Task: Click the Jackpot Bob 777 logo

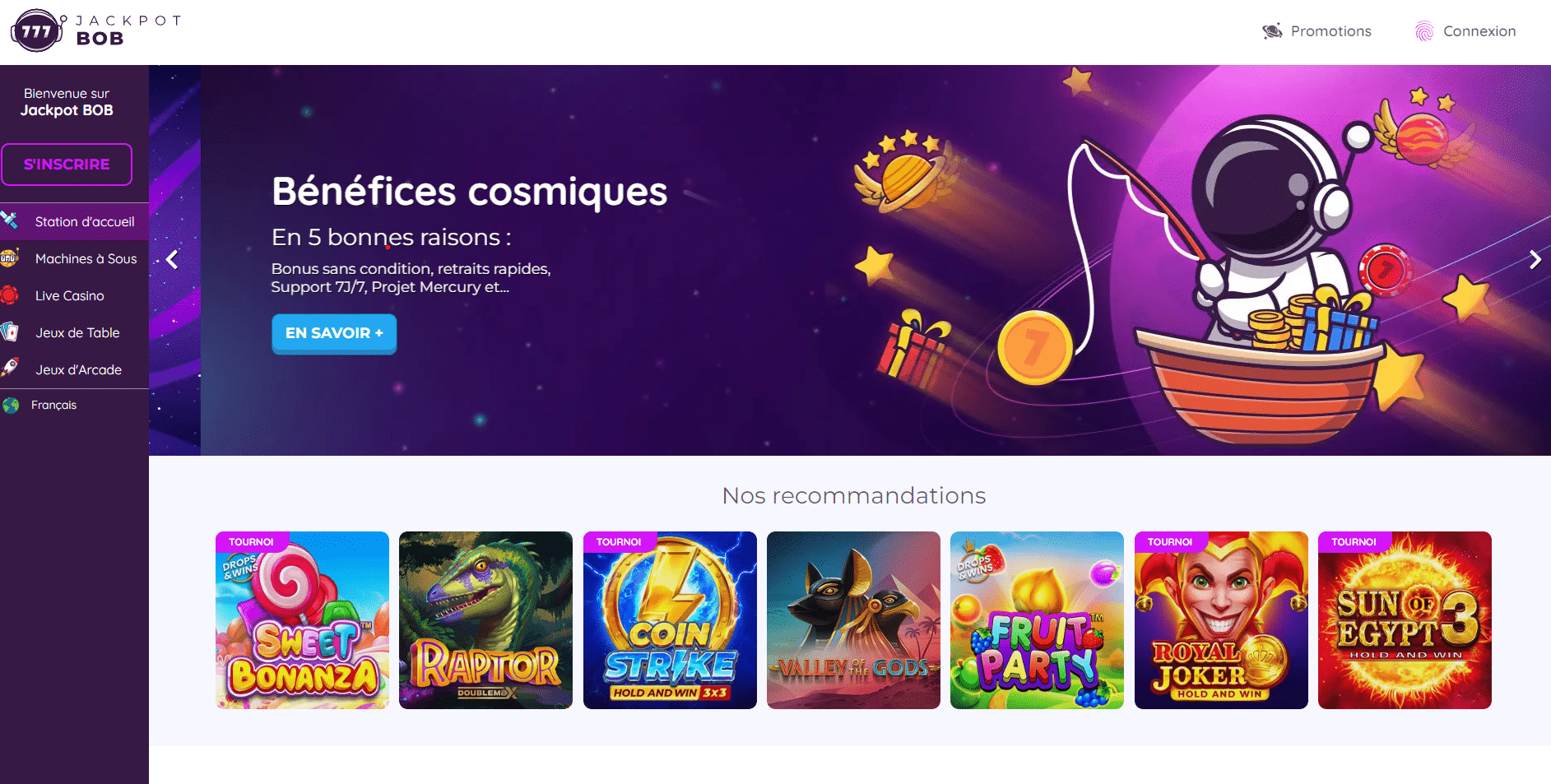Action: [95, 31]
